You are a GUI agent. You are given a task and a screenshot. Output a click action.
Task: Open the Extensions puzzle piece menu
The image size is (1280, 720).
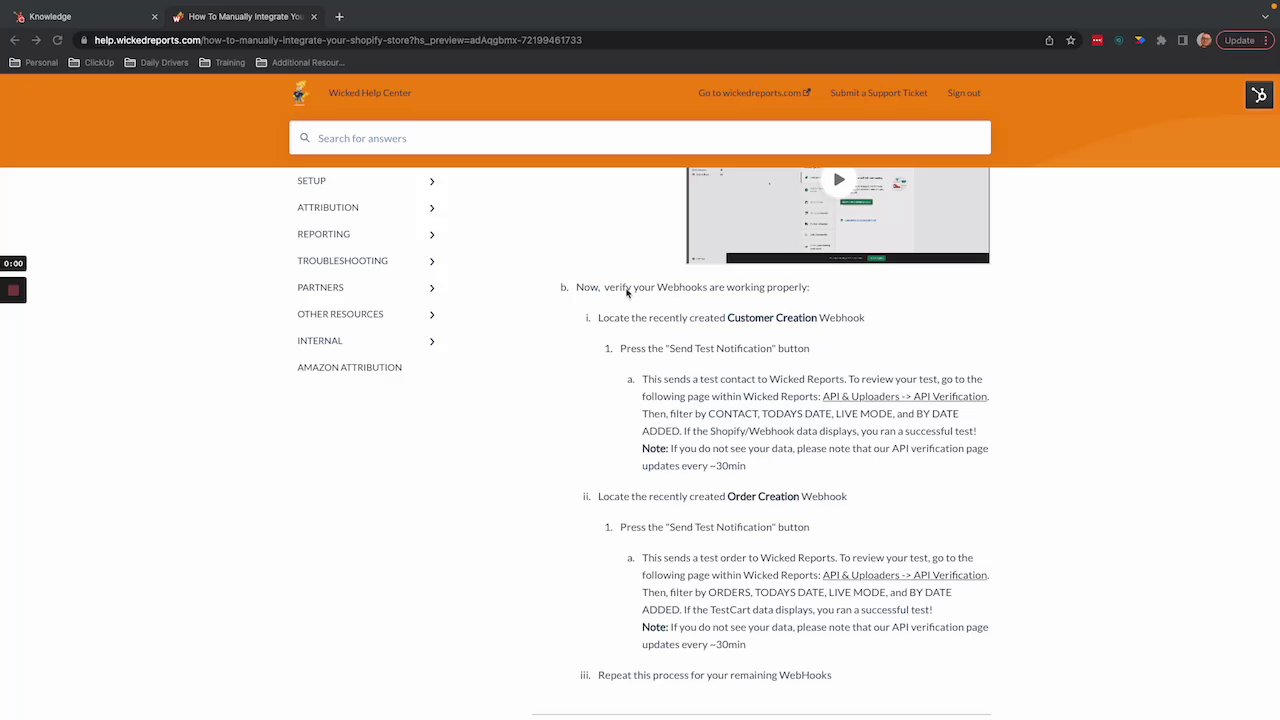pos(1161,40)
